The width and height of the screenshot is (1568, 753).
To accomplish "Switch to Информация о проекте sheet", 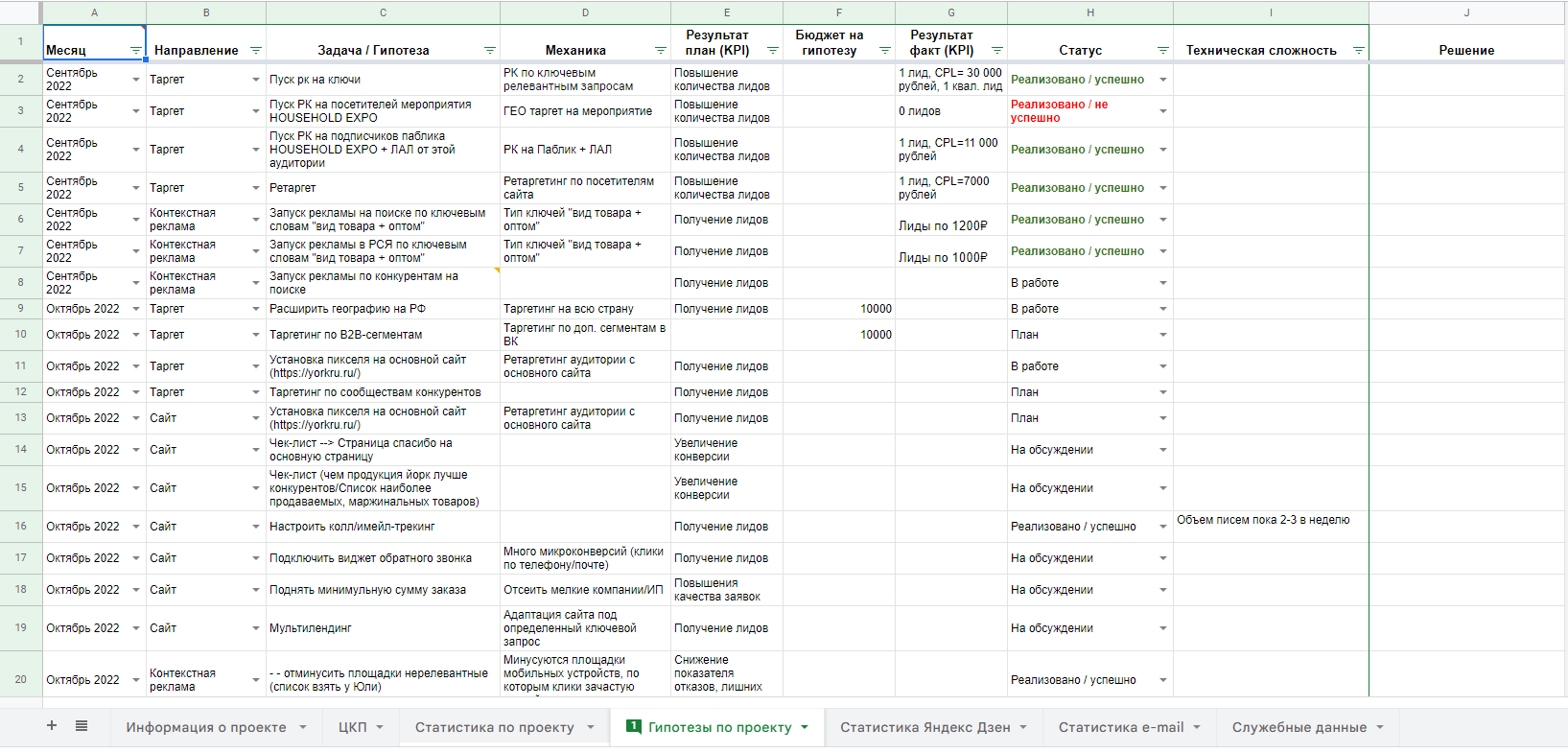I will (206, 727).
